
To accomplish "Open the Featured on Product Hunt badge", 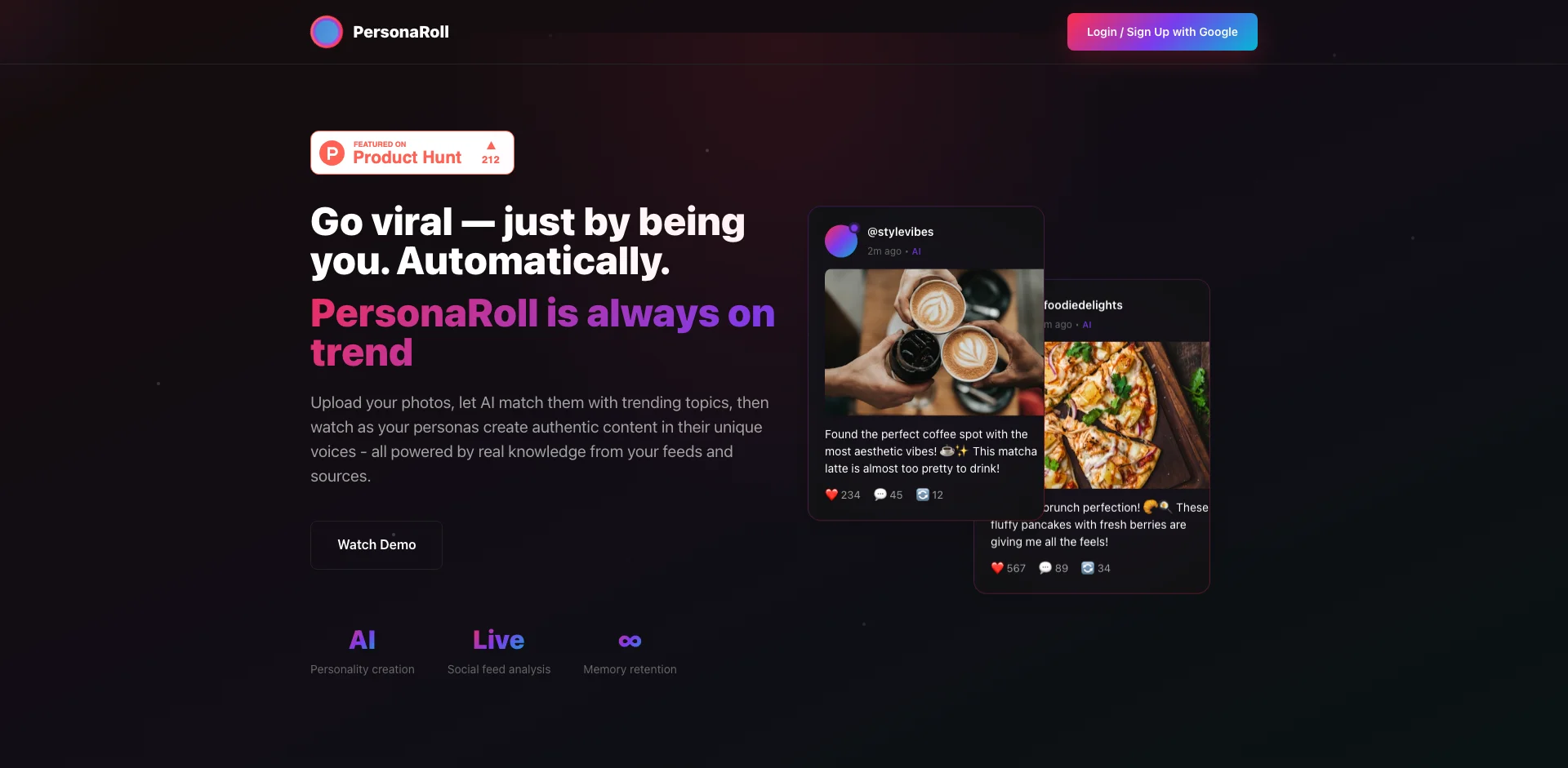I will (412, 153).
